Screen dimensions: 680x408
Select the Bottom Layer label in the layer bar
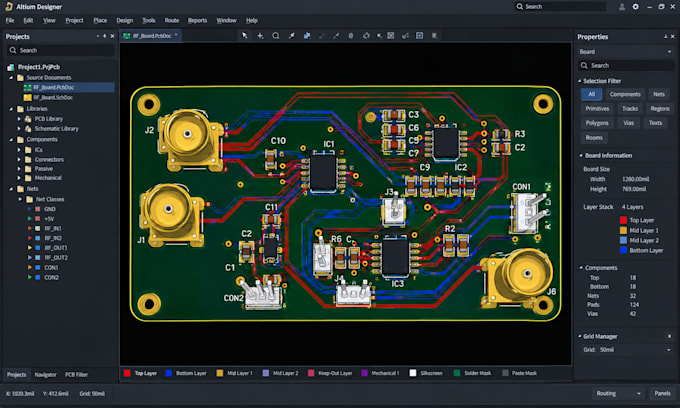pyautogui.click(x=191, y=373)
